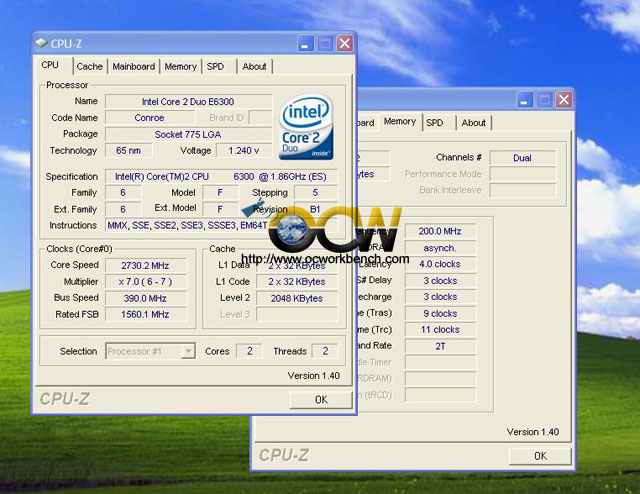640x494 pixels.
Task: Click the Multiplier value 'x 7.0 ( 6 - 7 )'
Action: [146, 282]
